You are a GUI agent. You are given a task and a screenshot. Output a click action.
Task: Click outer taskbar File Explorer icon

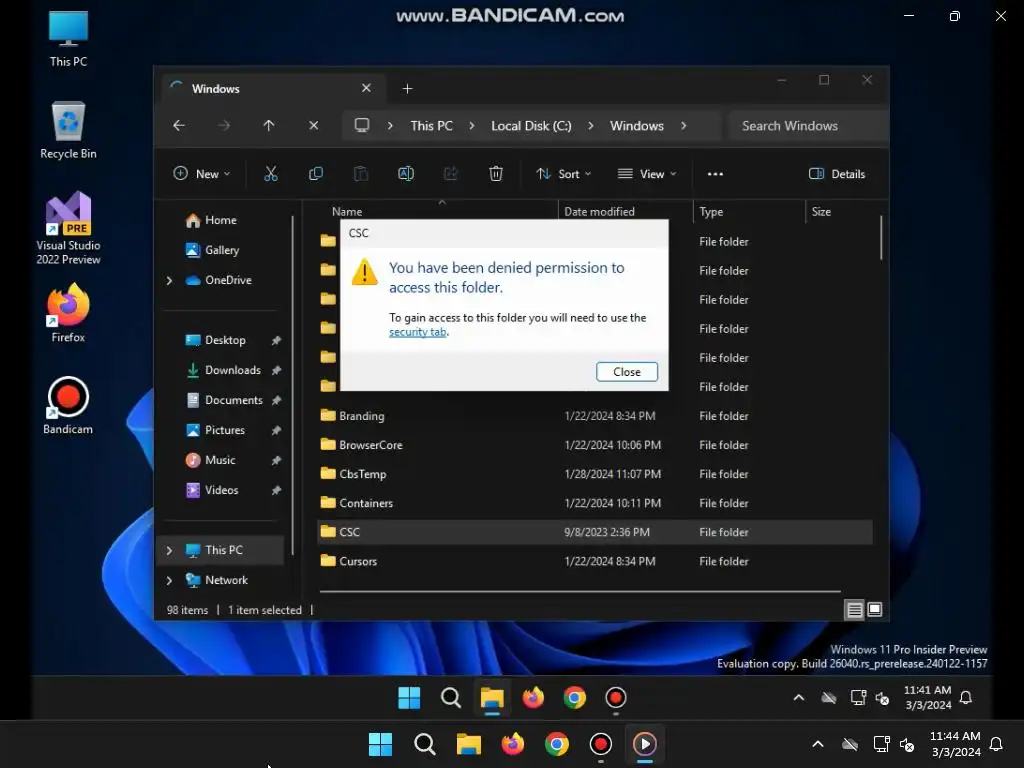click(469, 744)
